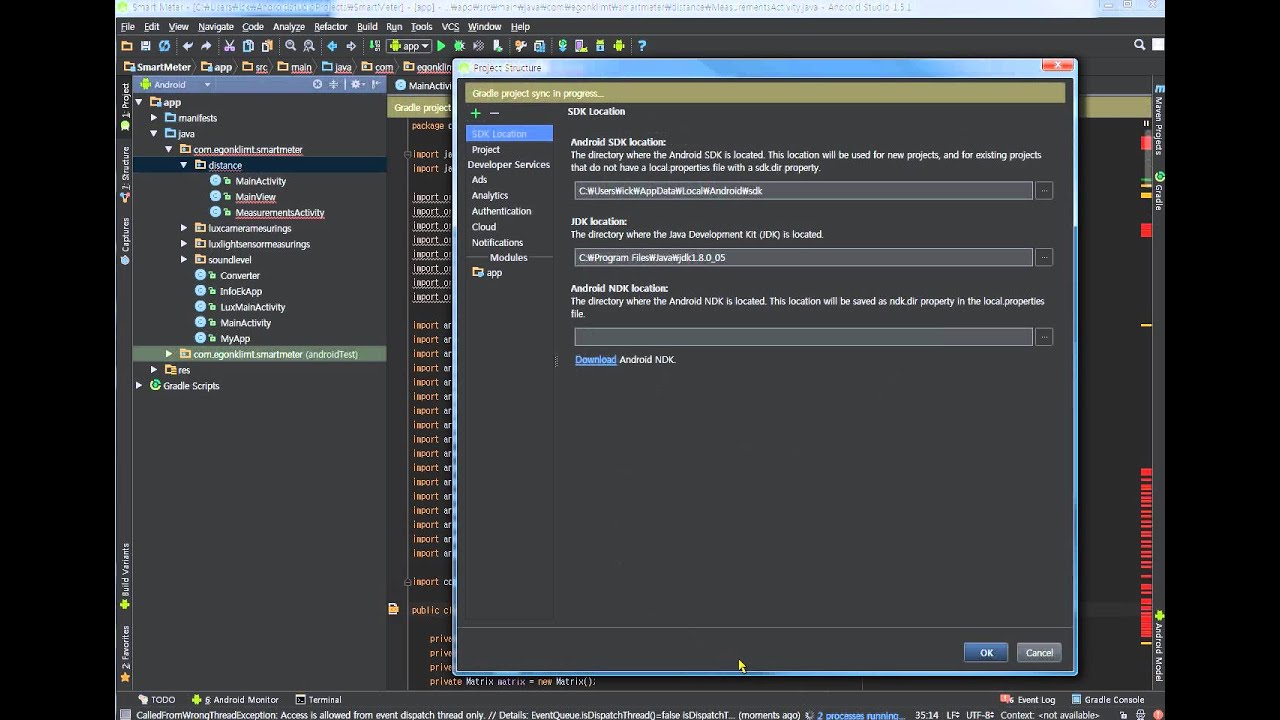This screenshot has height=720, width=1280.
Task: Browse for the Android SDK location
Action: coord(1044,190)
